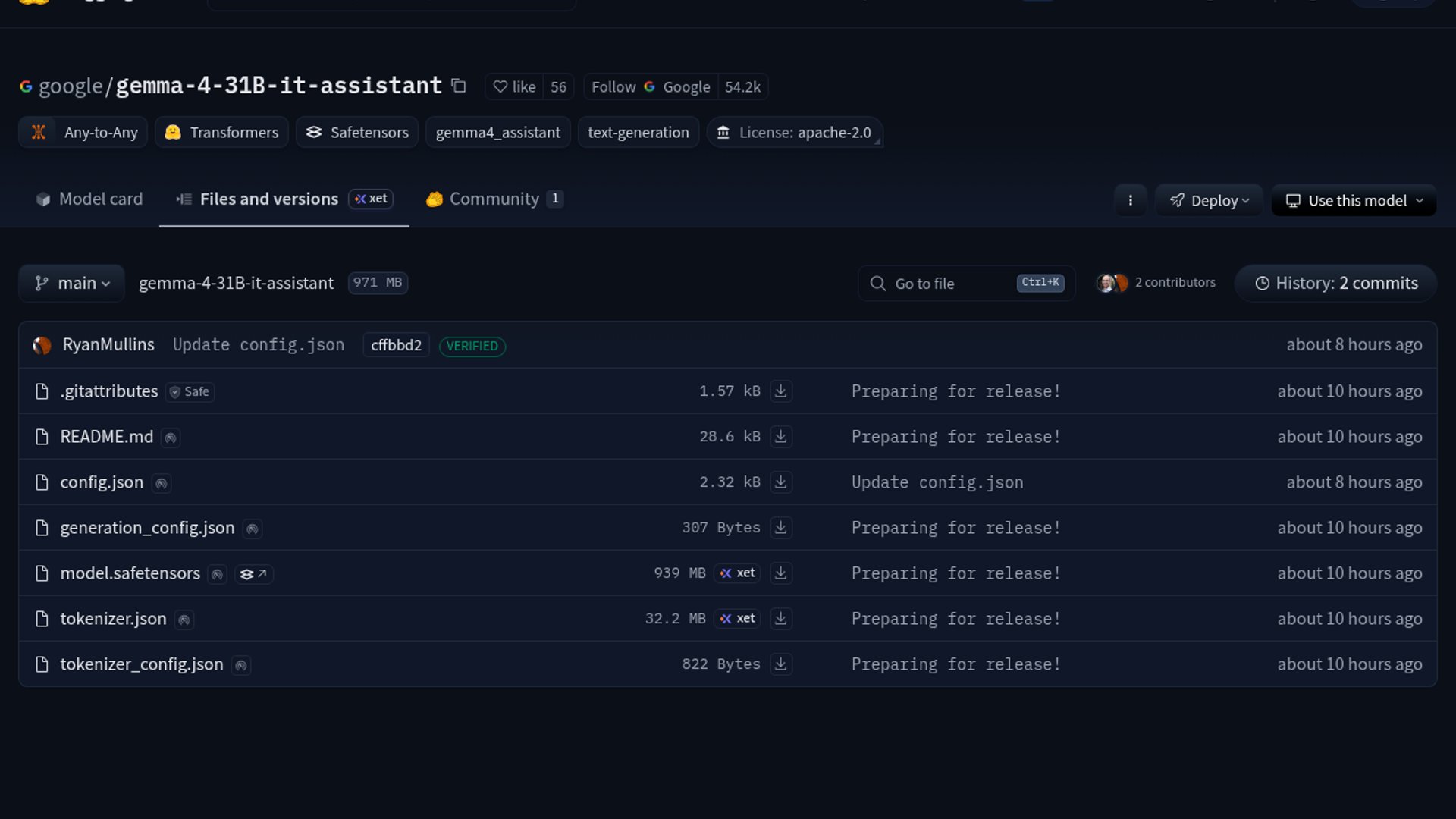1456x819 pixels.
Task: Filter by the Any-to-Any tag
Action: [83, 133]
